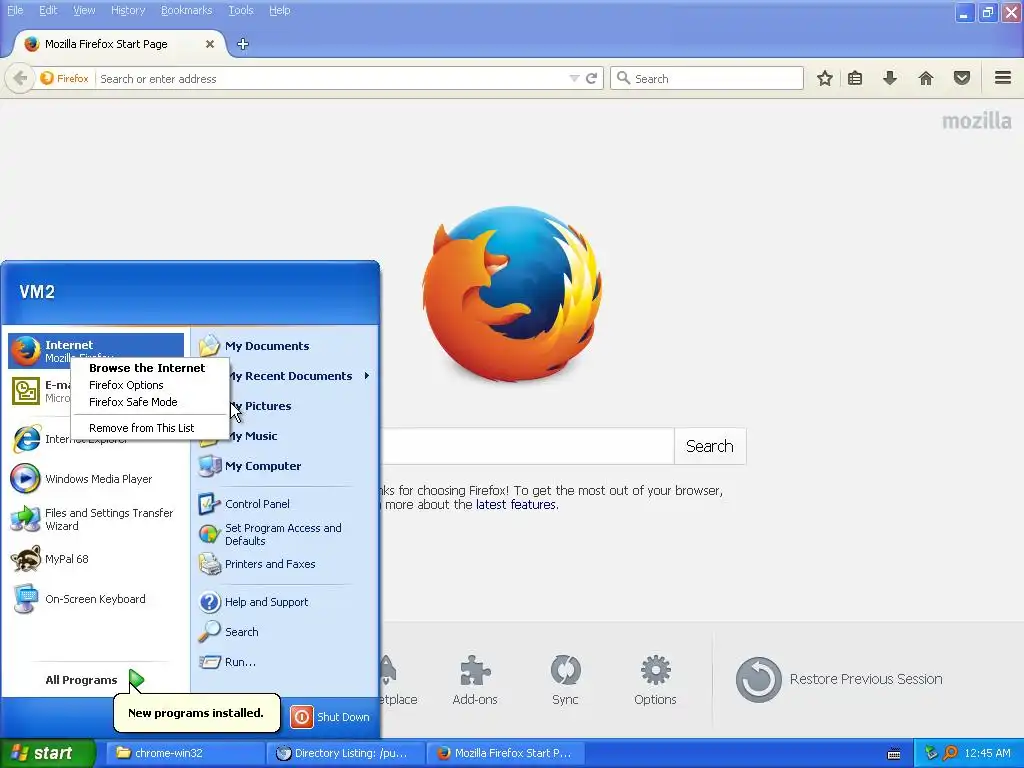Viewport: 1024px width, 768px height.
Task: Select Firefox Safe Mode in context menu
Action: tap(150, 402)
